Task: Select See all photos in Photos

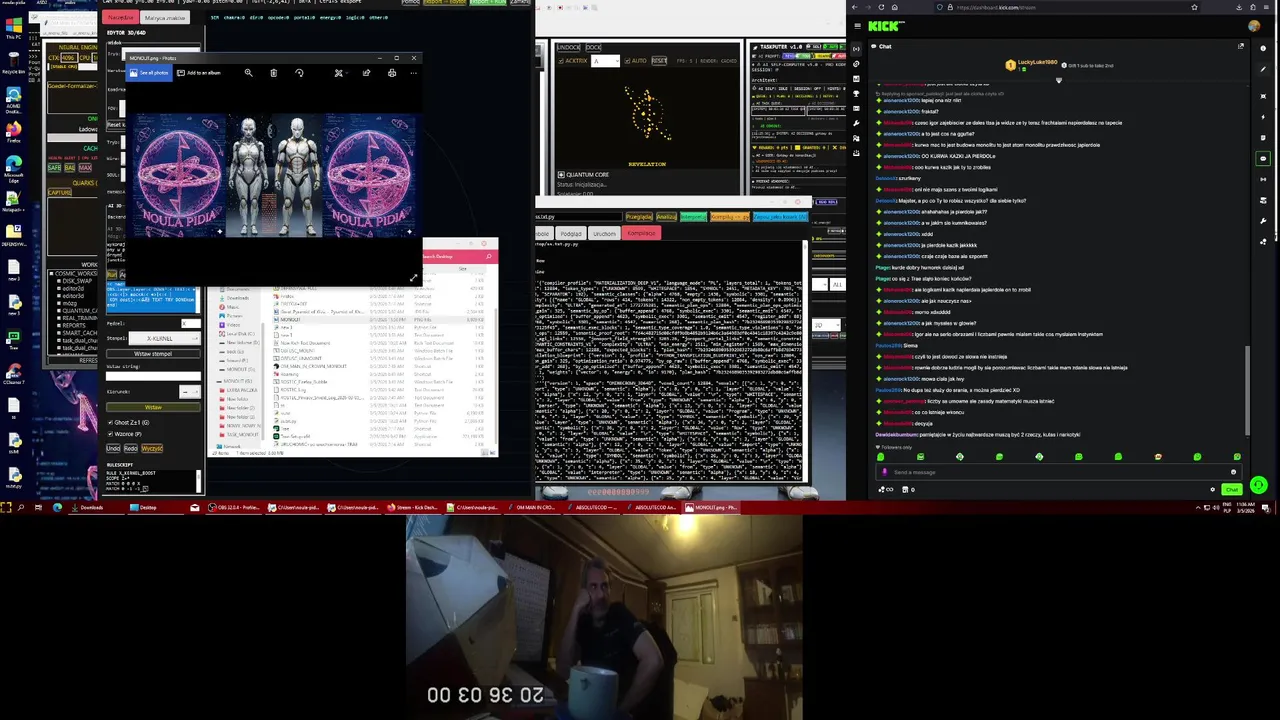Action: (149, 73)
